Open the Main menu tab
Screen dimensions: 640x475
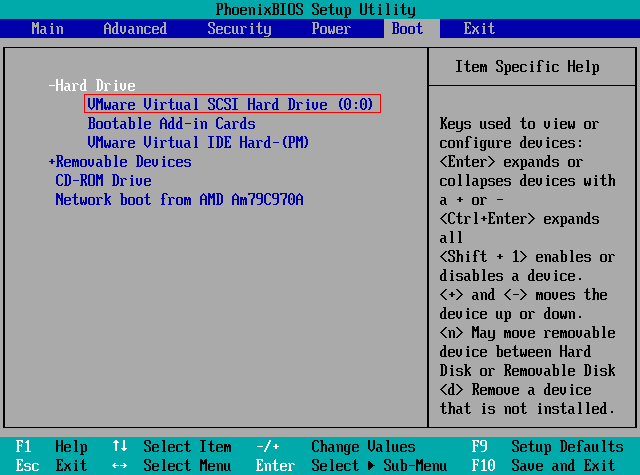click(x=47, y=29)
